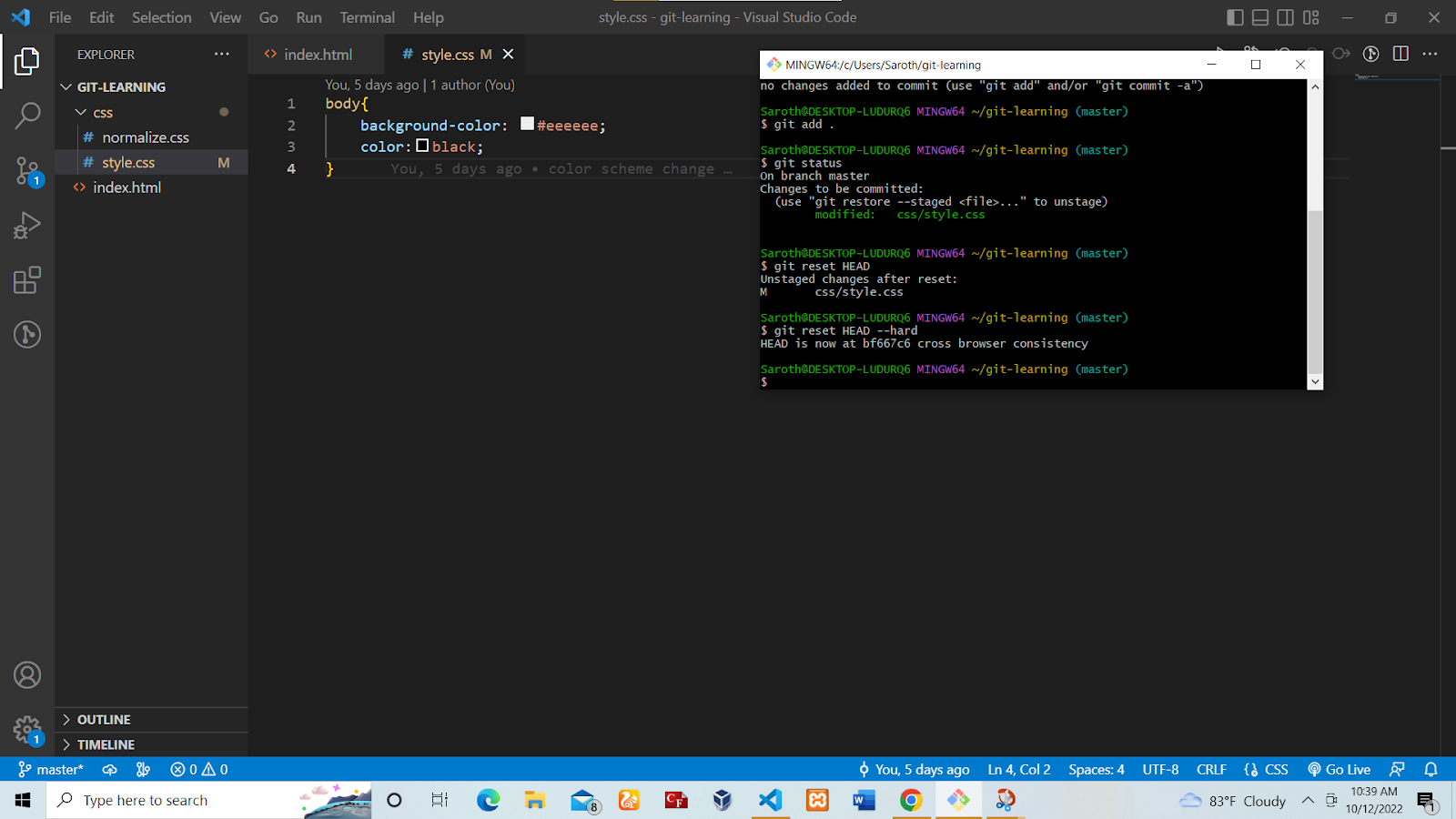Click the master branch indicator
1456x819 pixels.
(51, 769)
